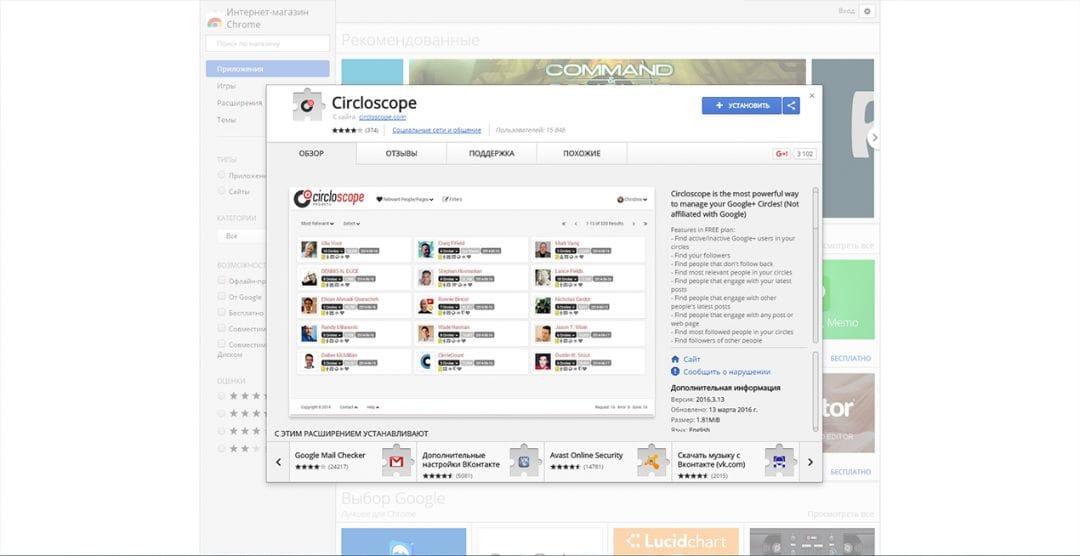Switch to the Отзывы tab
Image resolution: width=1080 pixels, height=556 pixels.
click(402, 154)
